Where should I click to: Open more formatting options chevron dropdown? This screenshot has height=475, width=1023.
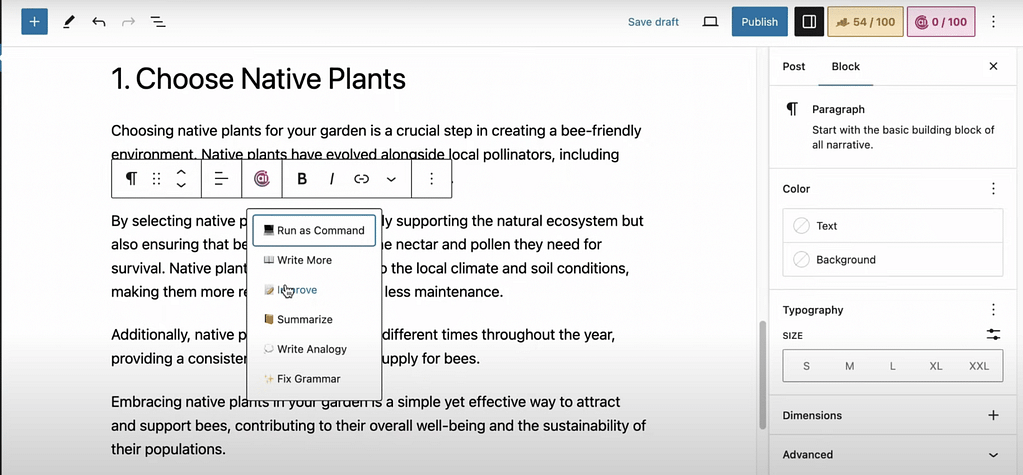pos(391,179)
